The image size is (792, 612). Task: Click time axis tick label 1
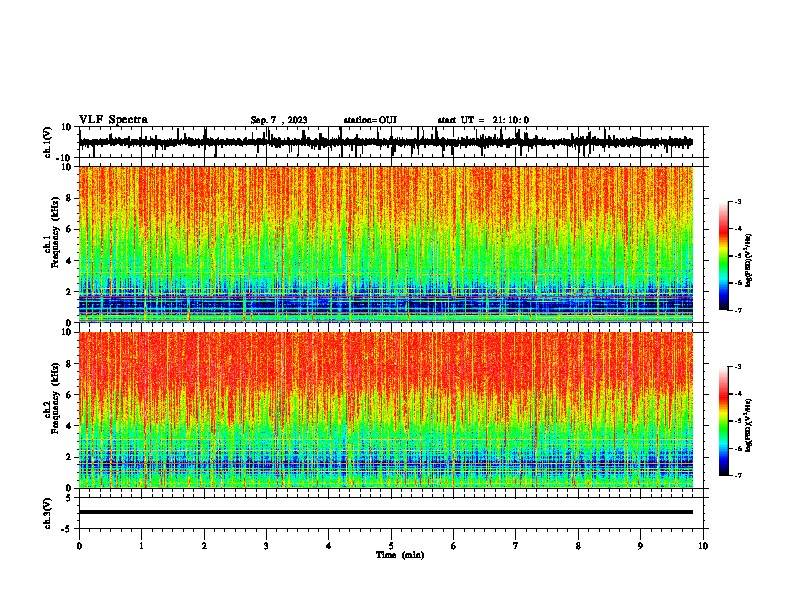click(141, 546)
